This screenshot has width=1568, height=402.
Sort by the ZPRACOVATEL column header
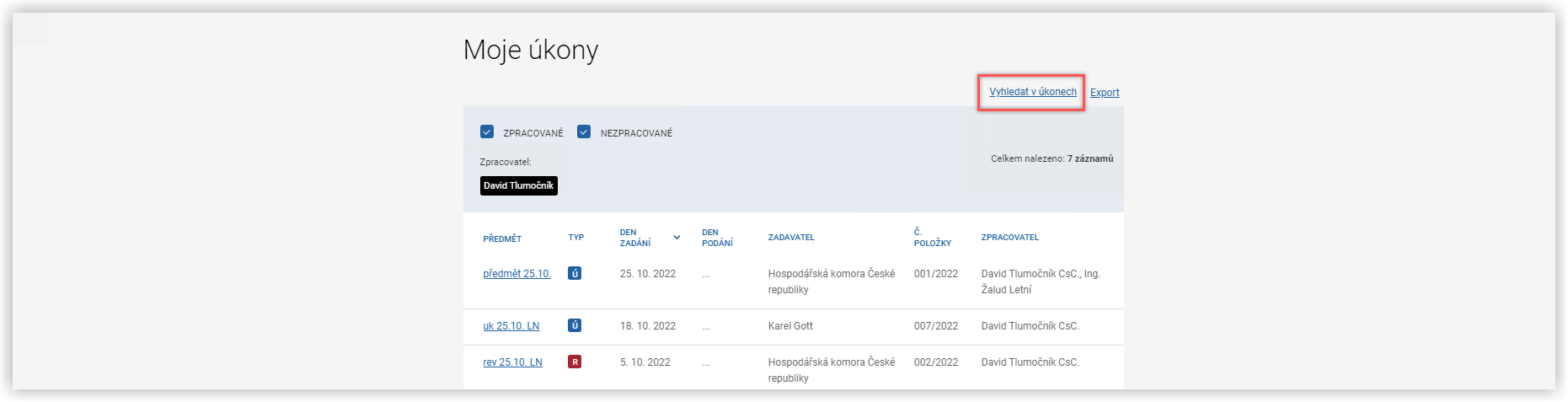[1010, 238]
